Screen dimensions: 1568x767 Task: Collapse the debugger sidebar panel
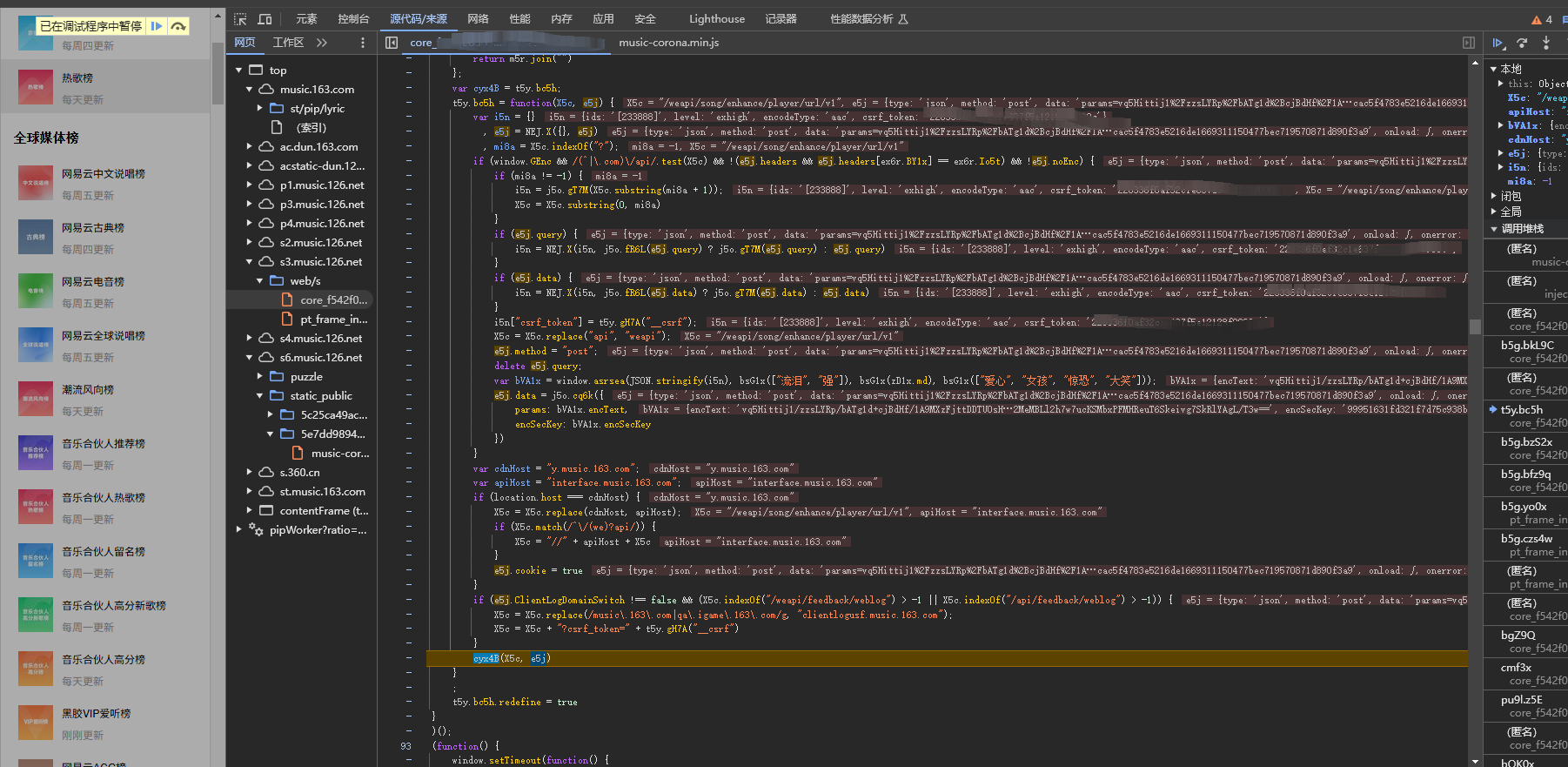pos(1469,43)
